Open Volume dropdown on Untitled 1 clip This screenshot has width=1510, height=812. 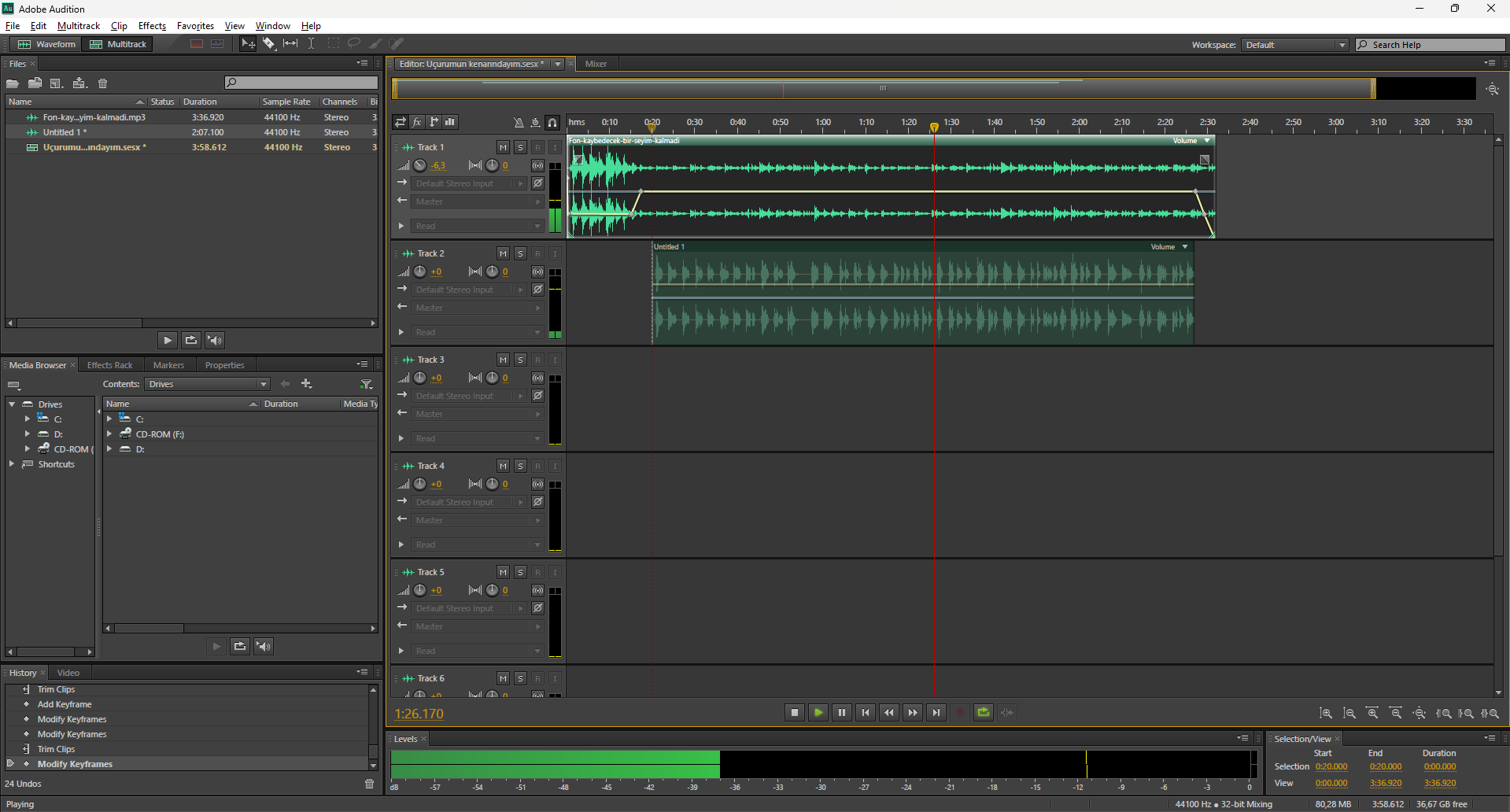[x=1185, y=247]
